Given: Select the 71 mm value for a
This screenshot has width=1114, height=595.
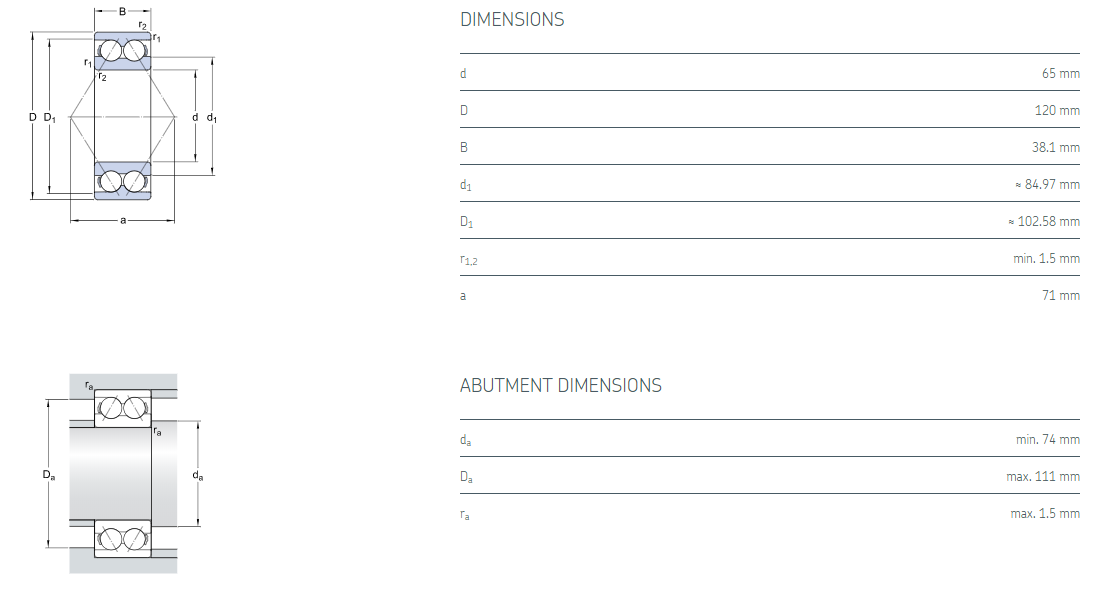Looking at the screenshot, I should pyautogui.click(x=1060, y=295).
